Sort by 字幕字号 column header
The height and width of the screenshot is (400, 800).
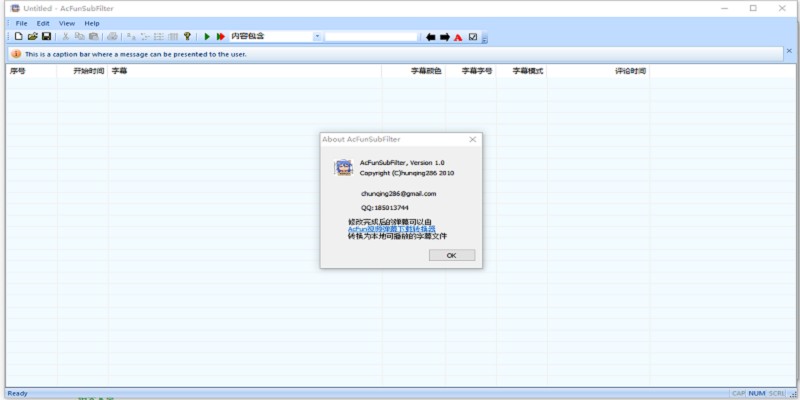click(x=470, y=71)
